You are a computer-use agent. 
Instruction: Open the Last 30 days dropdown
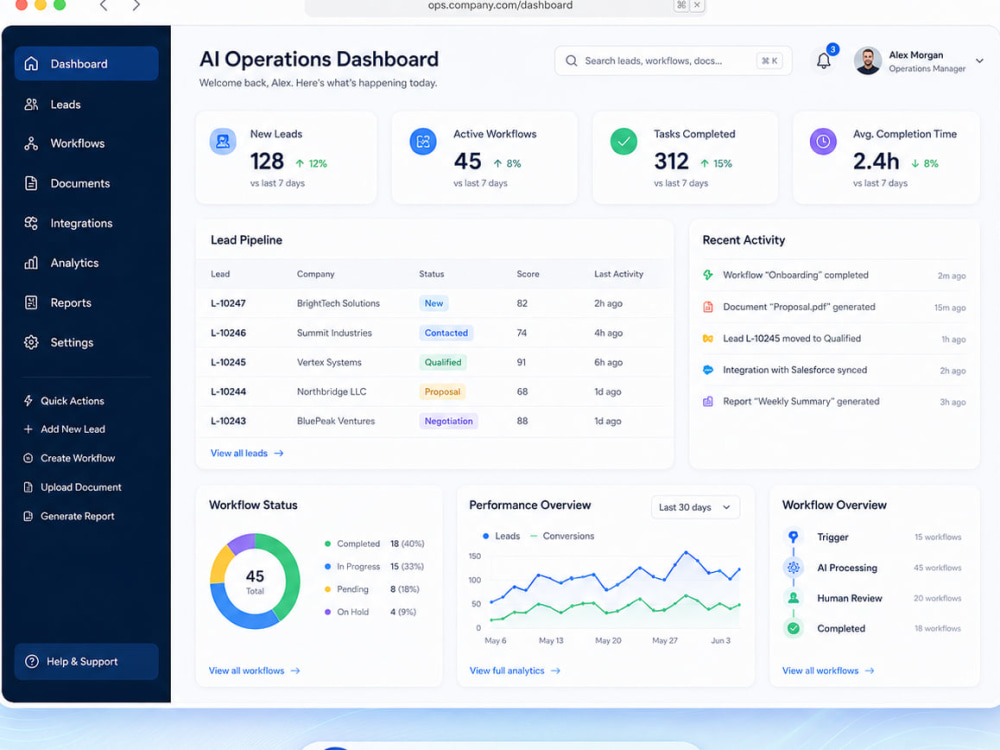pyautogui.click(x=695, y=507)
